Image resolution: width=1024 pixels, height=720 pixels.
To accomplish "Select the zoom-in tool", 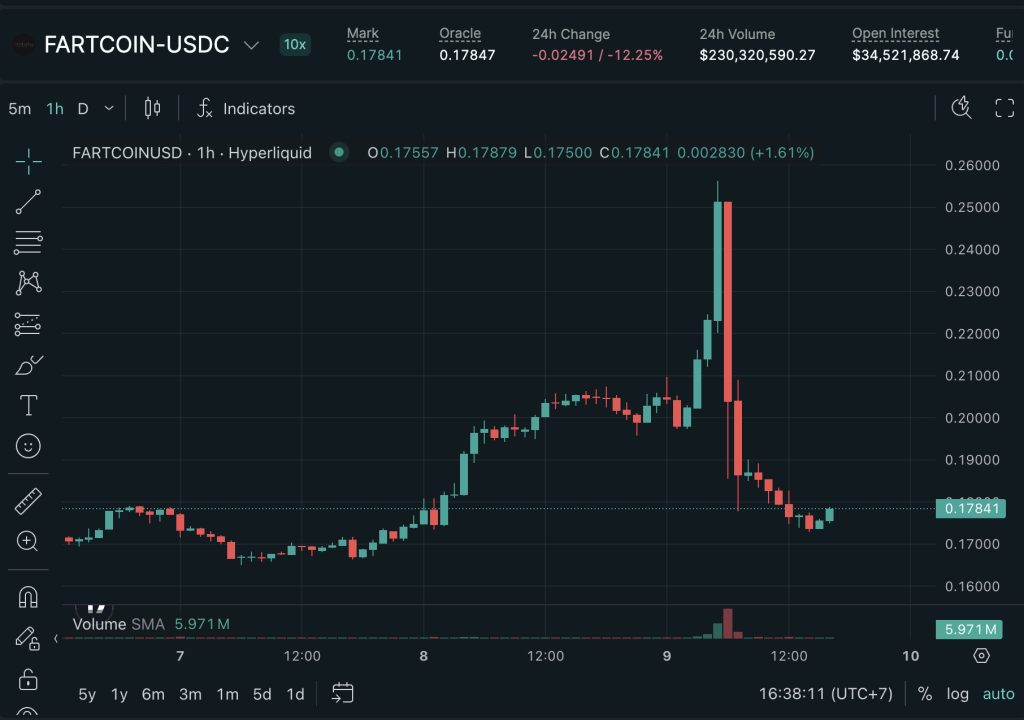I will pyautogui.click(x=27, y=541).
